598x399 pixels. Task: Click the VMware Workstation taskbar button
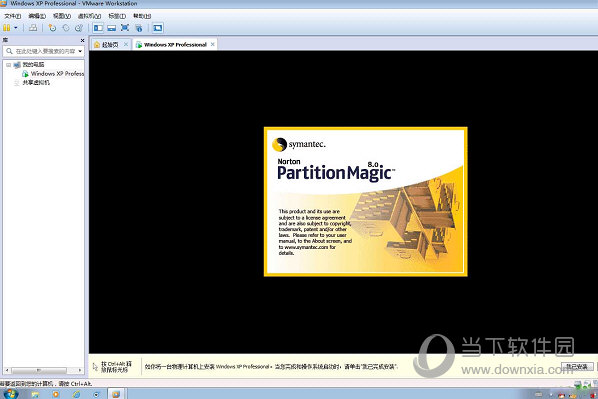click(116, 394)
